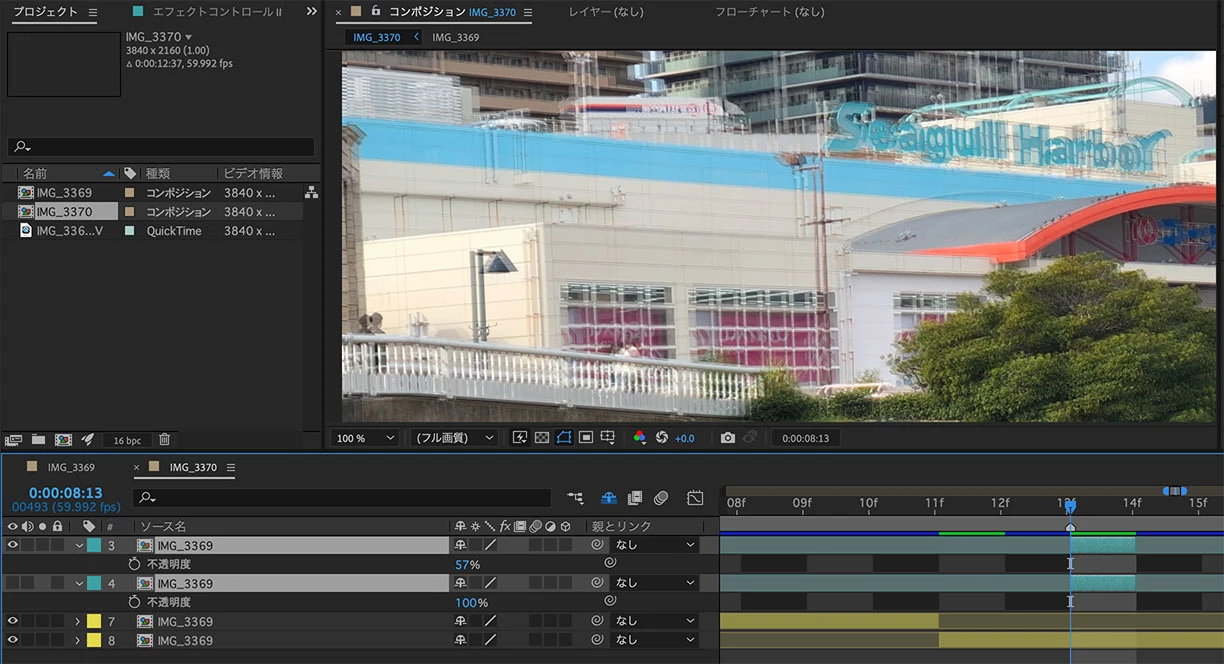Toggle Region of Interest in viewer
The image size is (1224, 664).
[586, 438]
